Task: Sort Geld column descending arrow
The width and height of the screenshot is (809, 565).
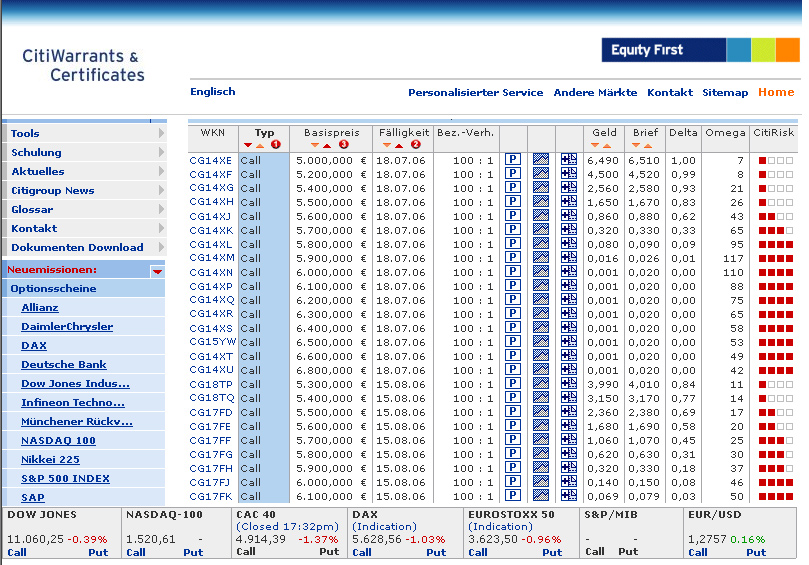Action: (593, 145)
